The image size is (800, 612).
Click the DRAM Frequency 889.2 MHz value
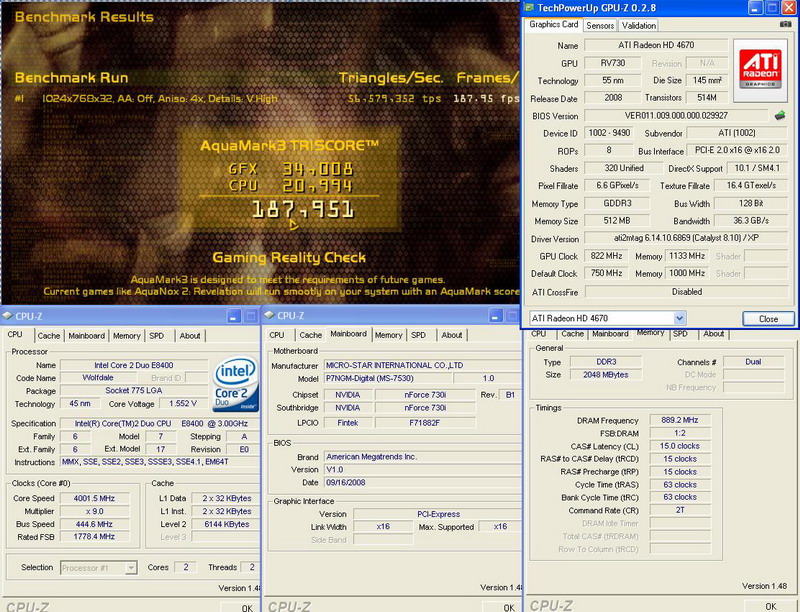(680, 420)
